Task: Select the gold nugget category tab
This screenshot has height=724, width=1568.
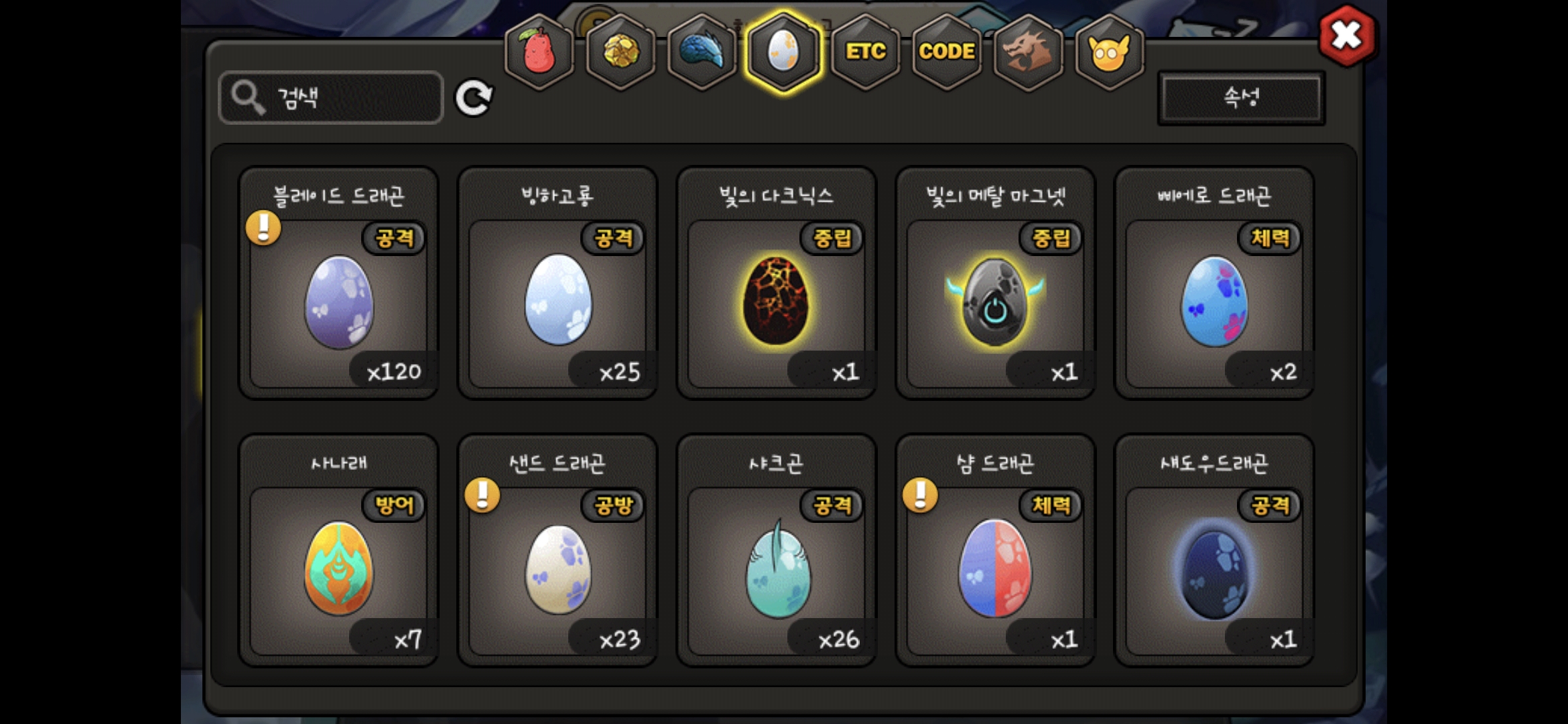Action: tap(620, 52)
